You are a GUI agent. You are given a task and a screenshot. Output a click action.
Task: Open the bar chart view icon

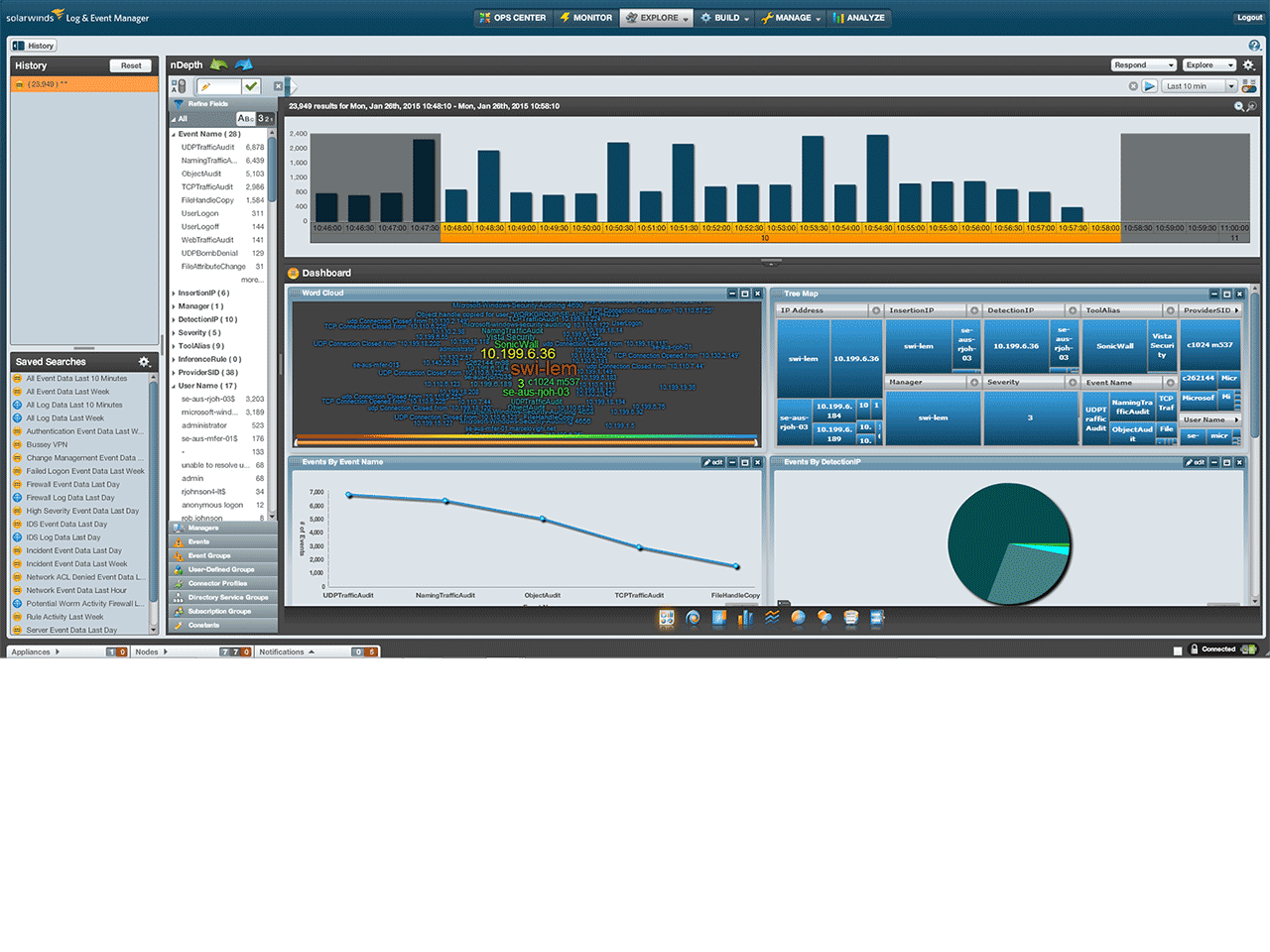click(746, 618)
